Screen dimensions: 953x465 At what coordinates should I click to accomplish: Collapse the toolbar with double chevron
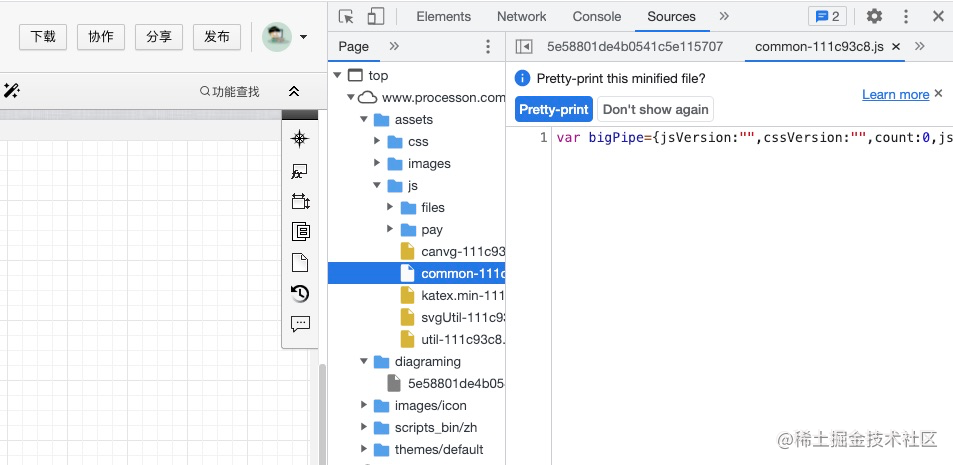294,91
